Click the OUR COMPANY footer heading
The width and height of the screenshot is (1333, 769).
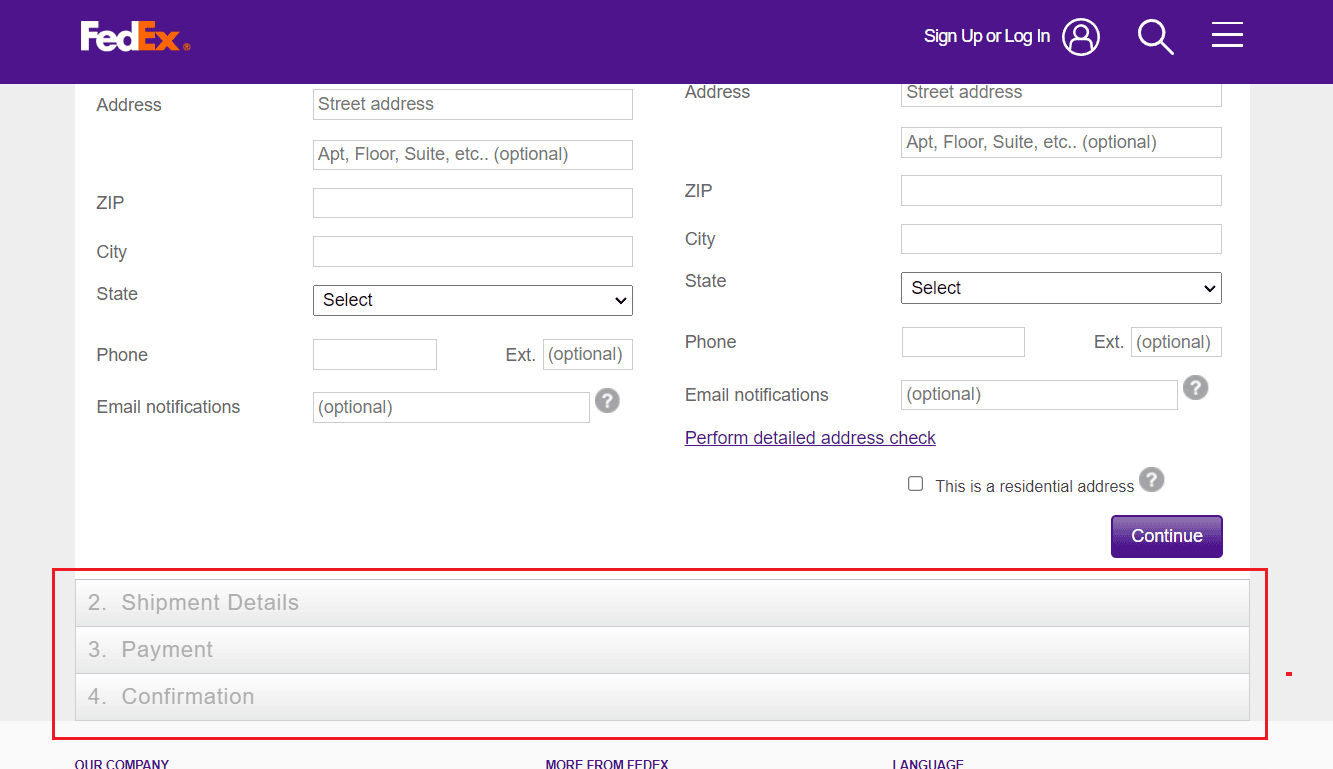[x=122, y=763]
